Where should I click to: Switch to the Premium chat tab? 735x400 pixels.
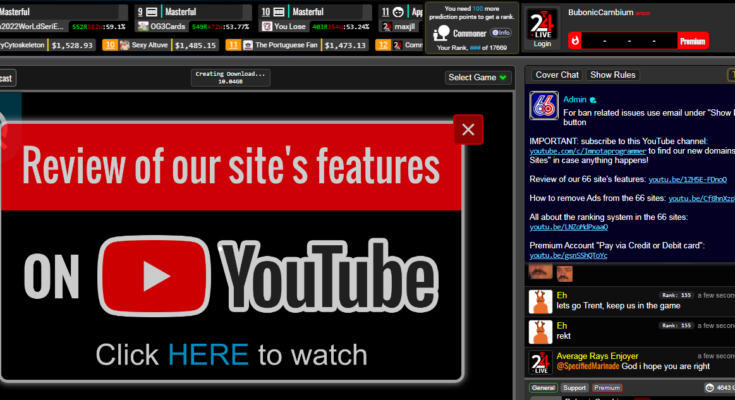pos(607,388)
